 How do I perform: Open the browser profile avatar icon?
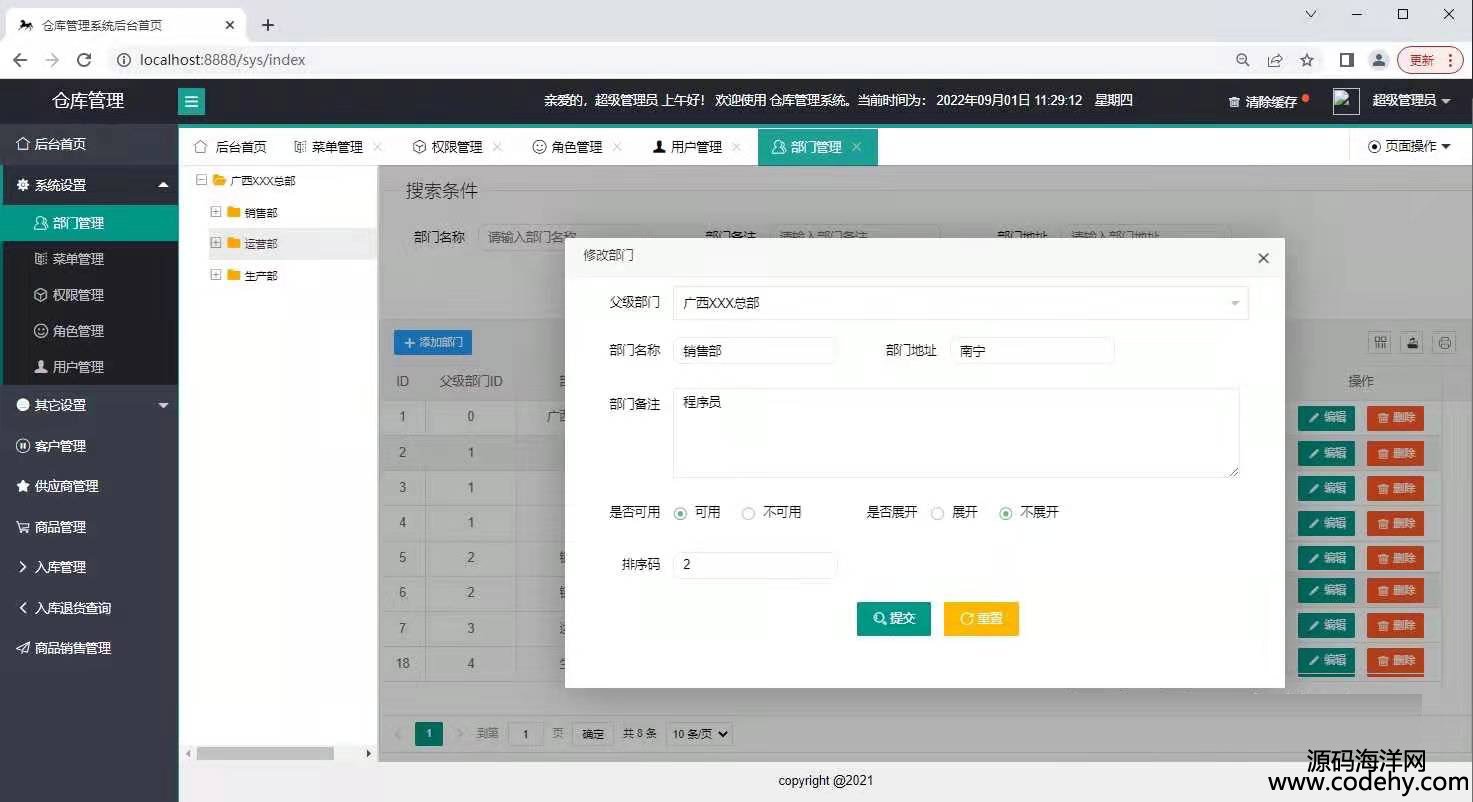[1379, 60]
